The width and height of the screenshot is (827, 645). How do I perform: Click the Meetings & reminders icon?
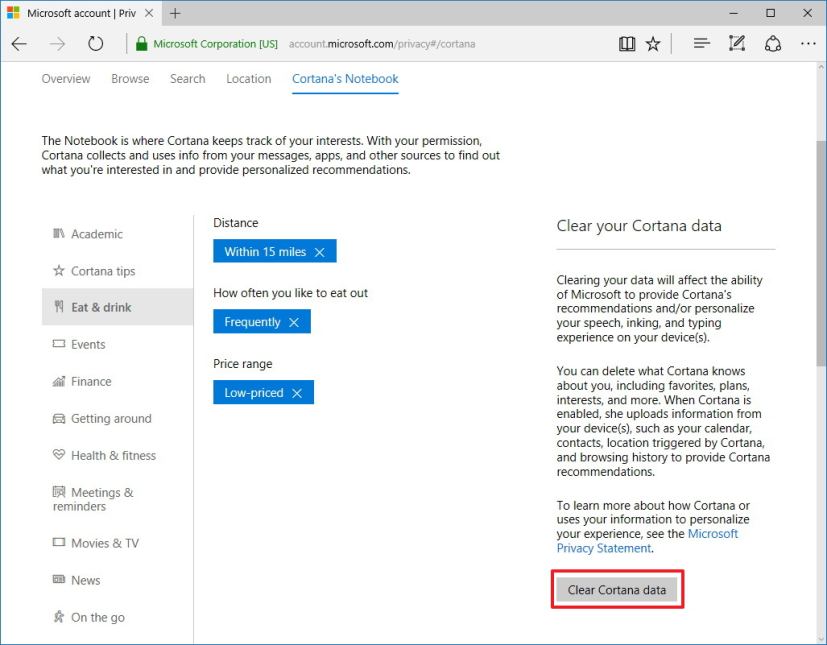click(59, 492)
